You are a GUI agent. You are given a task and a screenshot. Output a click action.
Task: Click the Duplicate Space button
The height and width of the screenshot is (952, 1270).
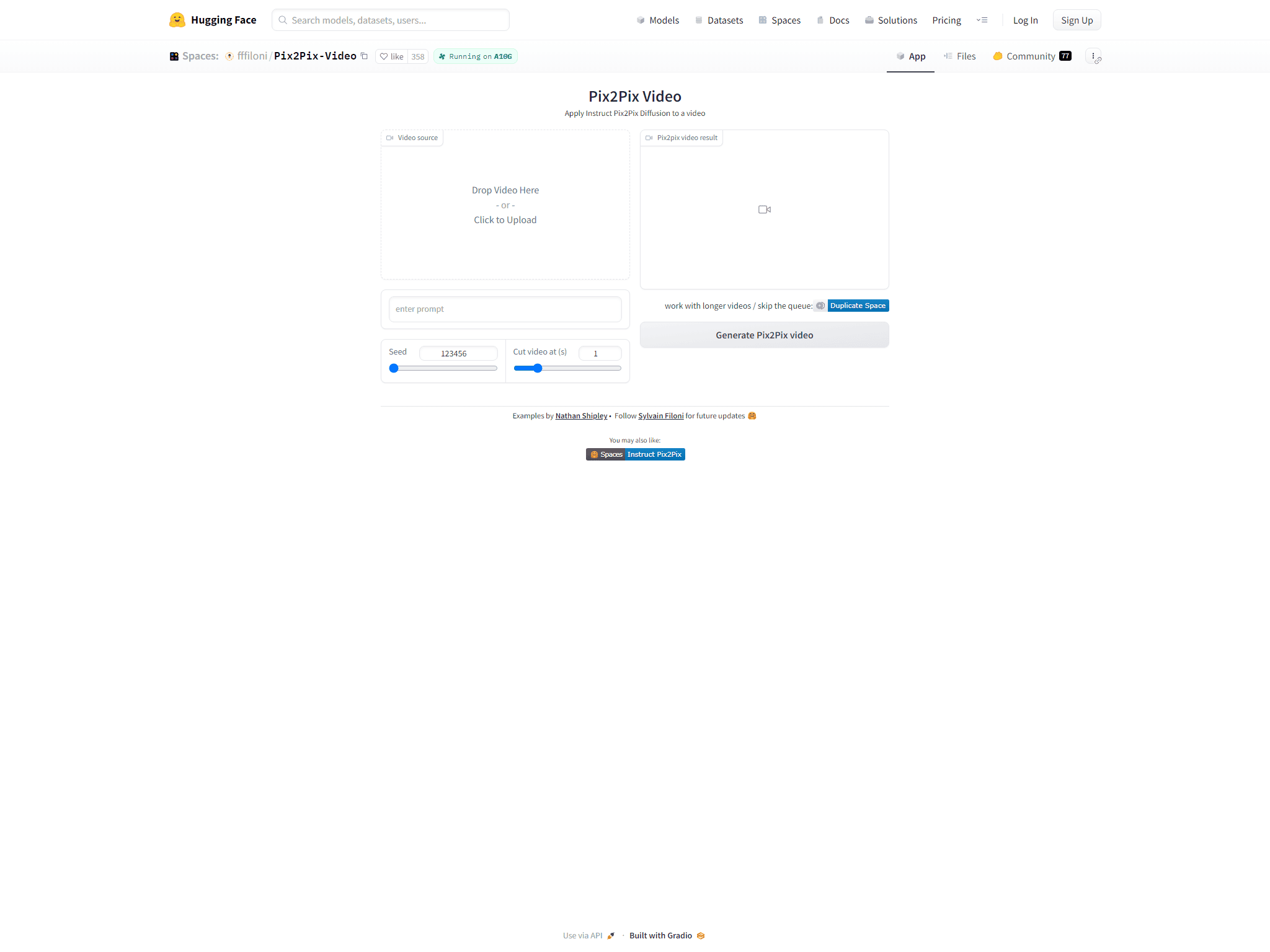tap(852, 306)
